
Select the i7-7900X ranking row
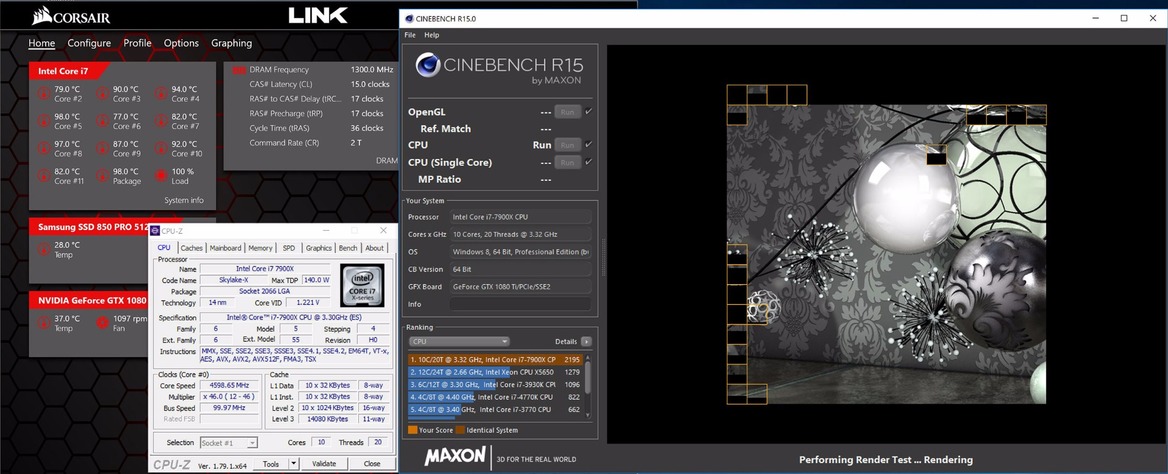[x=495, y=359]
